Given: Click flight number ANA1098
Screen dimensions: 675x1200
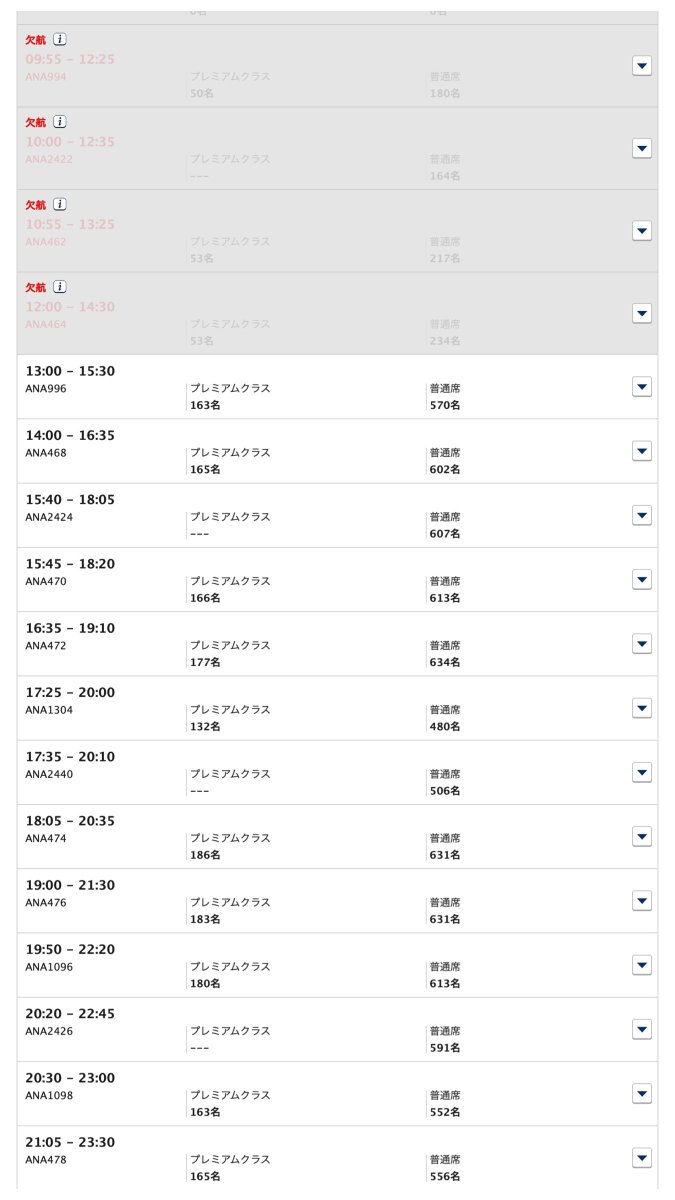Looking at the screenshot, I should [49, 1095].
